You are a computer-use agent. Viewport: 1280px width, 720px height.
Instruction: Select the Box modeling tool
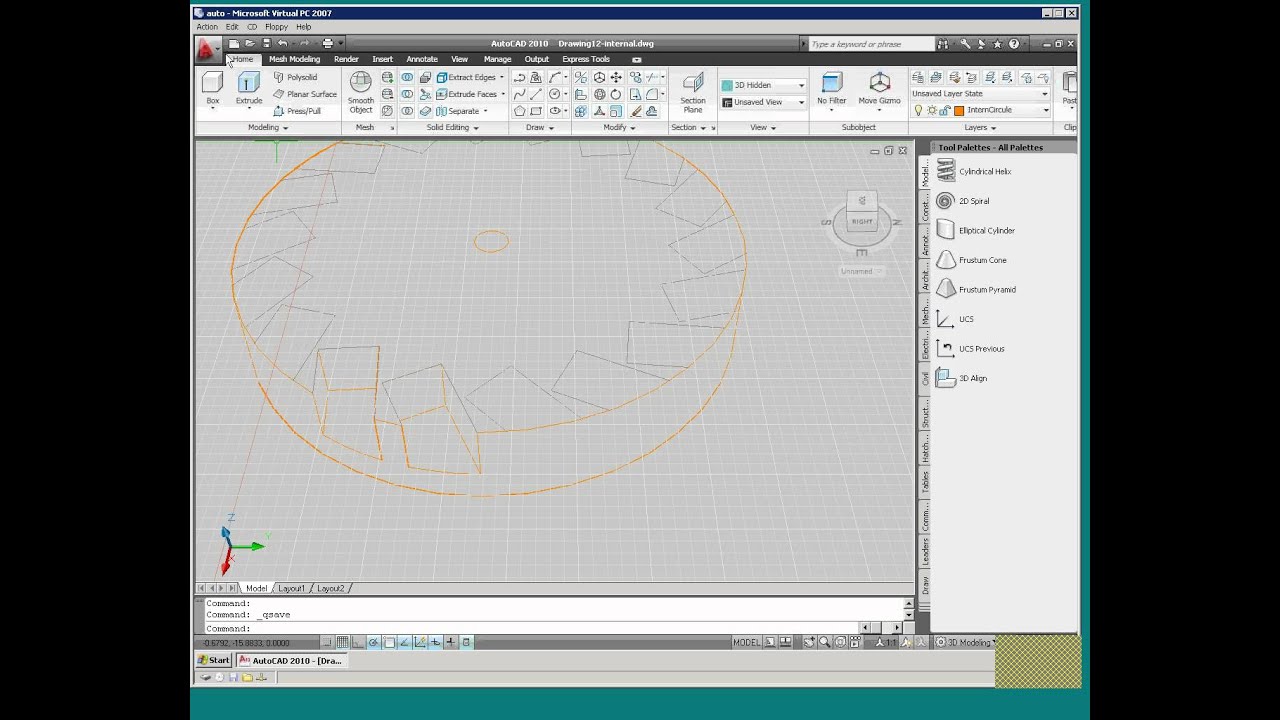click(213, 89)
